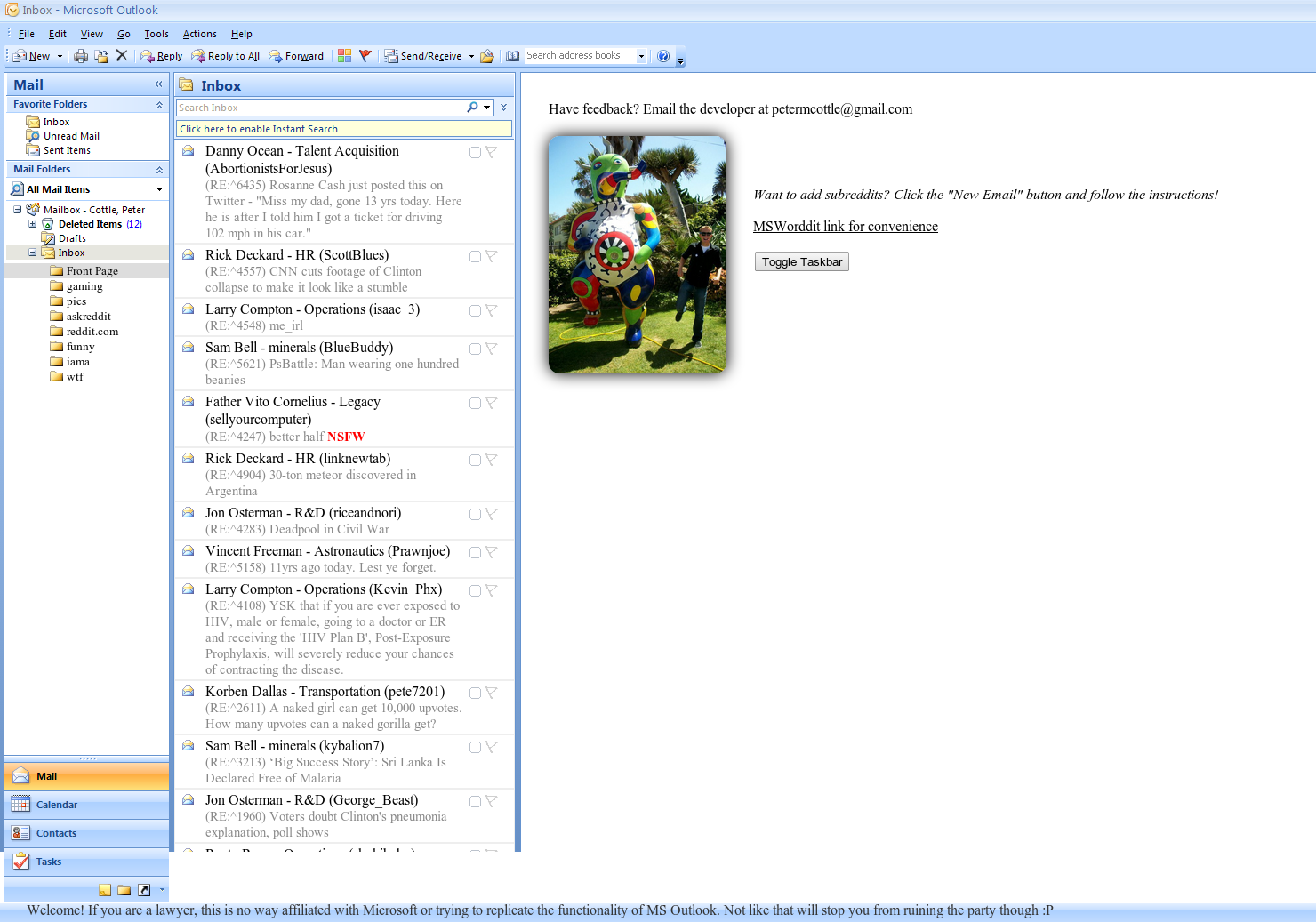Tick checkbox for Sam Bell (BlueBuddy) message
This screenshot has height=922, width=1316.
pos(475,349)
